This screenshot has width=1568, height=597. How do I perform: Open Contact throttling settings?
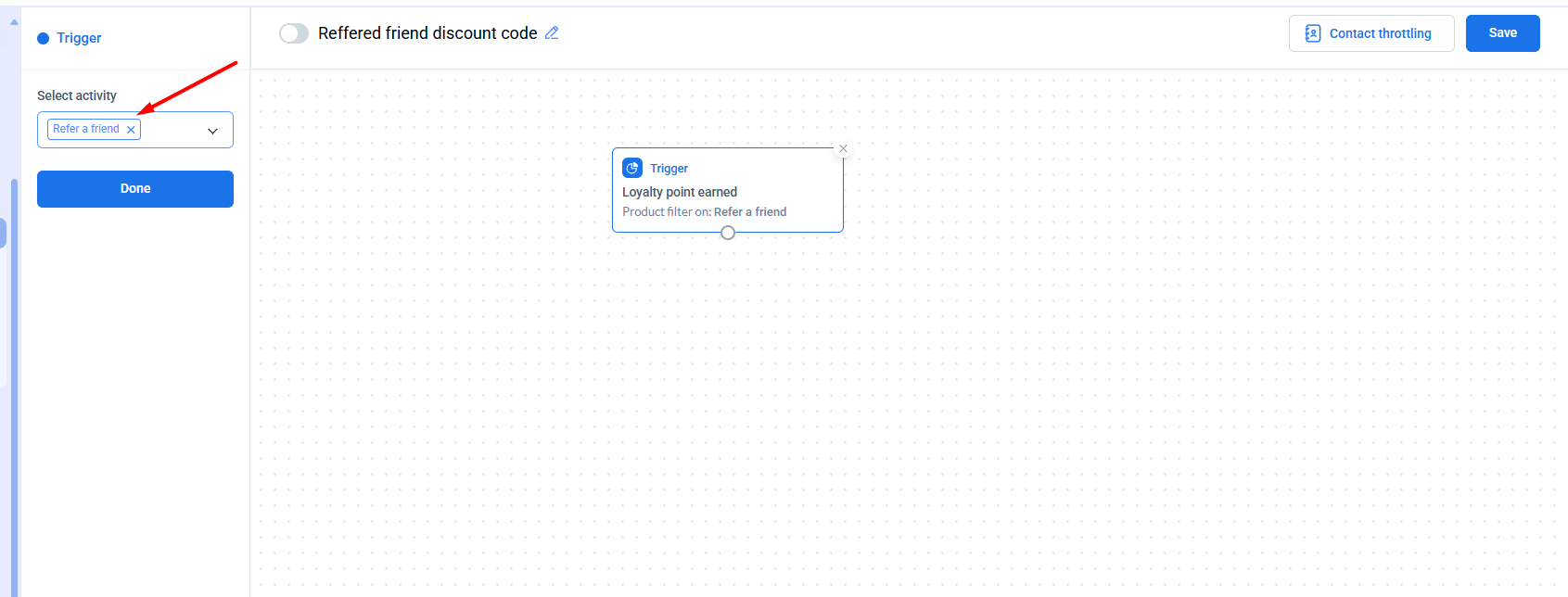click(x=1380, y=33)
